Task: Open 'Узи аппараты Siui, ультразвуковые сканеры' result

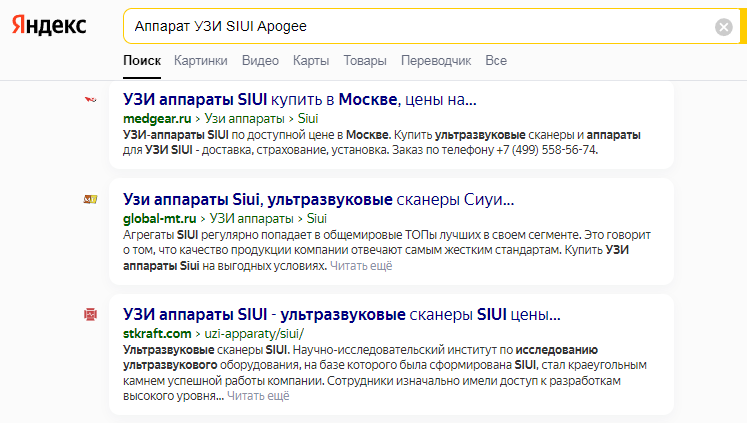Action: [318, 198]
